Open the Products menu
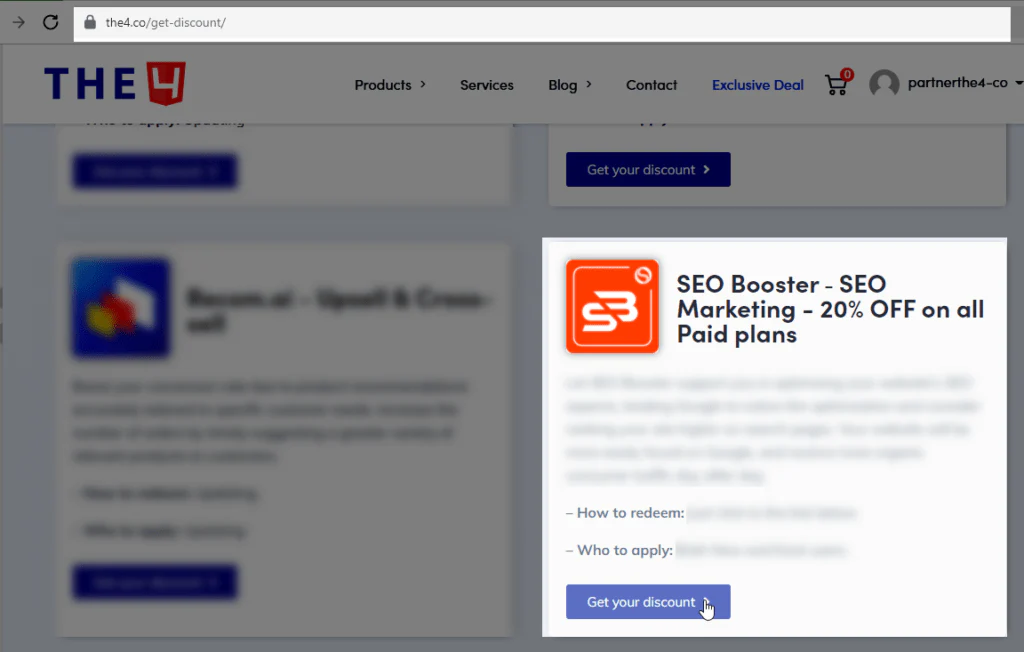Screen dimensions: 1024x652 click(x=383, y=85)
